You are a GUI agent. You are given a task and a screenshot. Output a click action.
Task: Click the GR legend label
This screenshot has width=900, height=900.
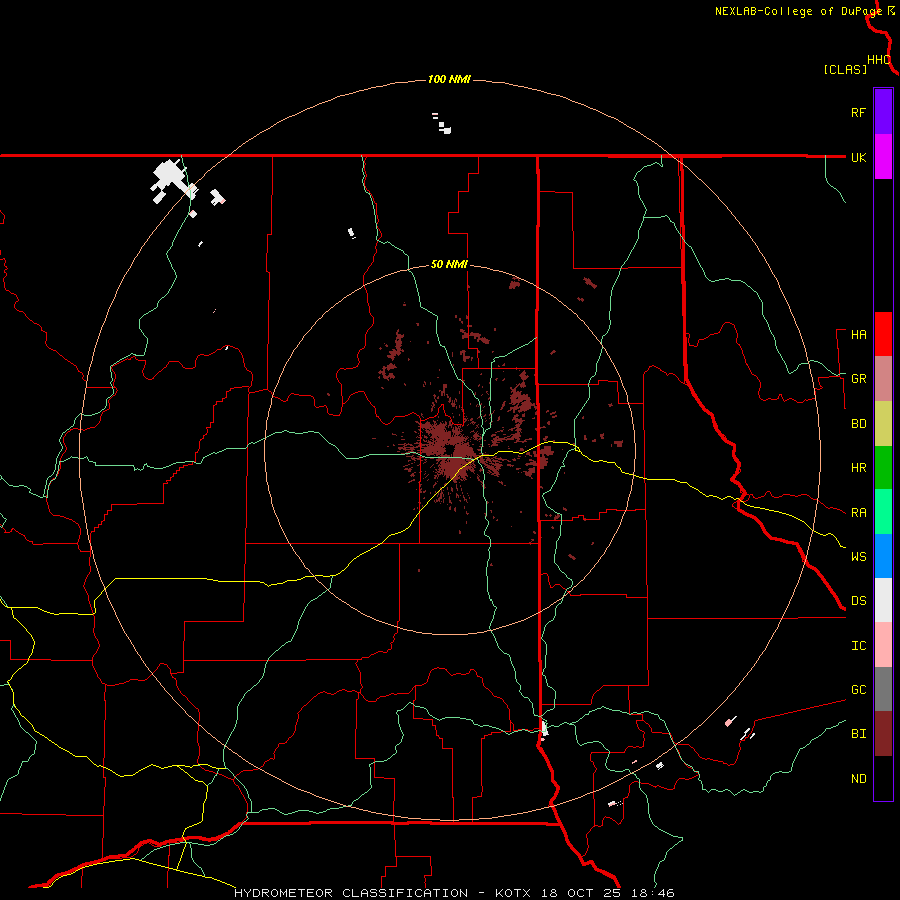coord(858,379)
